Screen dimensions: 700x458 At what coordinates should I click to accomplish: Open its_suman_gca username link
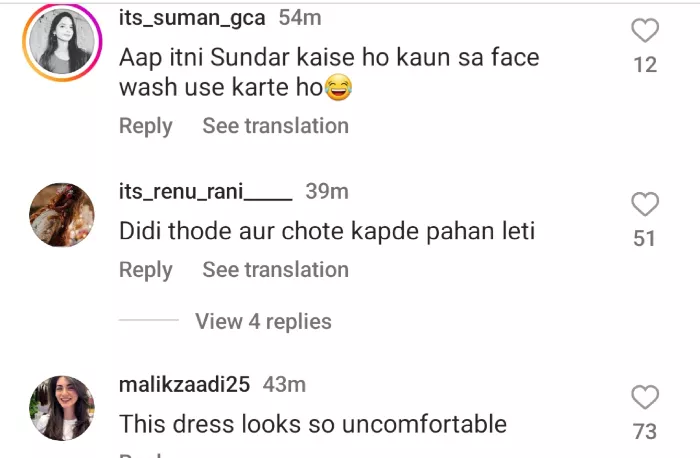(193, 18)
